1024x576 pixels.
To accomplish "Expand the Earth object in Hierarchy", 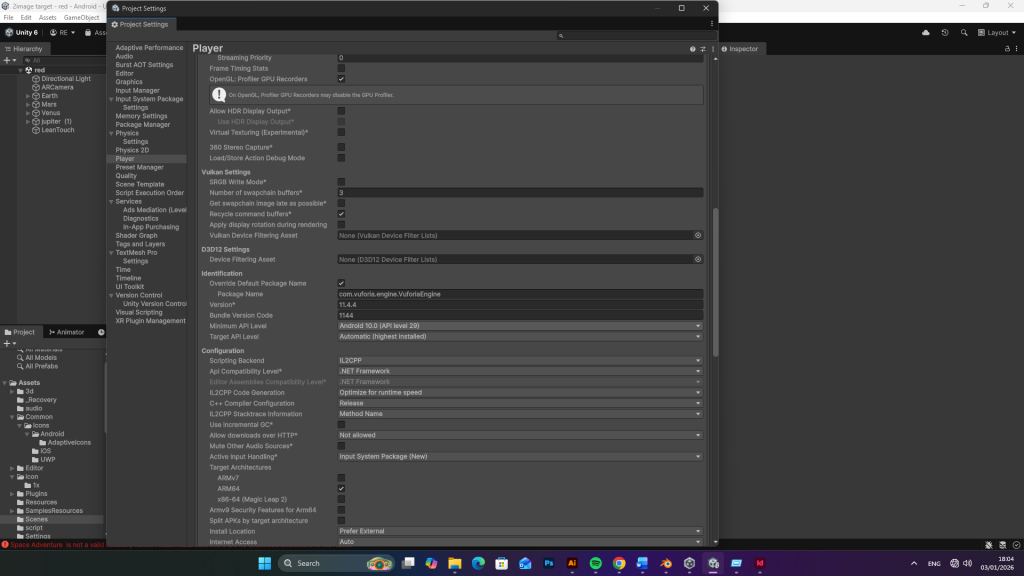I will (x=28, y=96).
